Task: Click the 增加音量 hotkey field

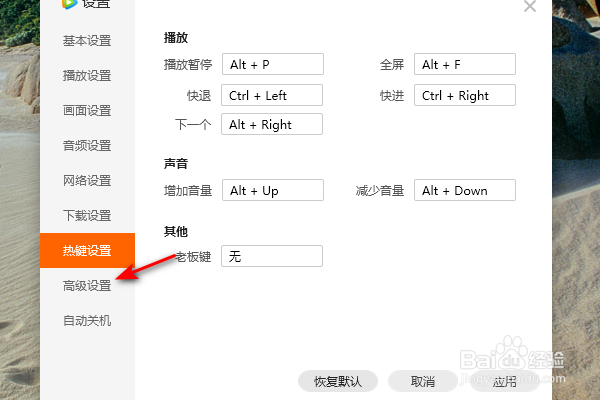Action: click(x=273, y=190)
